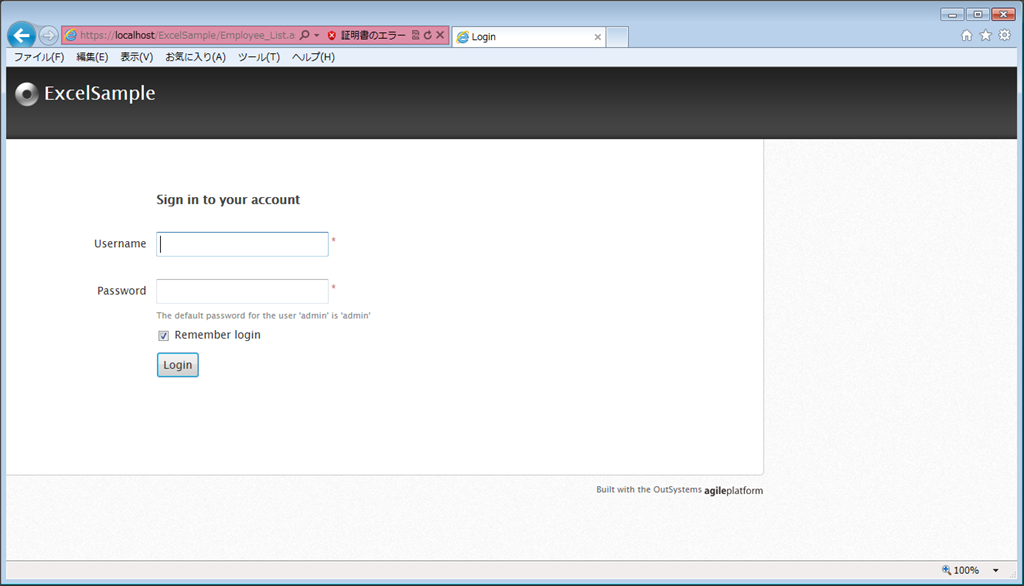The width and height of the screenshot is (1024, 586).
Task: Click the page icon in address bar
Action: coord(71,35)
